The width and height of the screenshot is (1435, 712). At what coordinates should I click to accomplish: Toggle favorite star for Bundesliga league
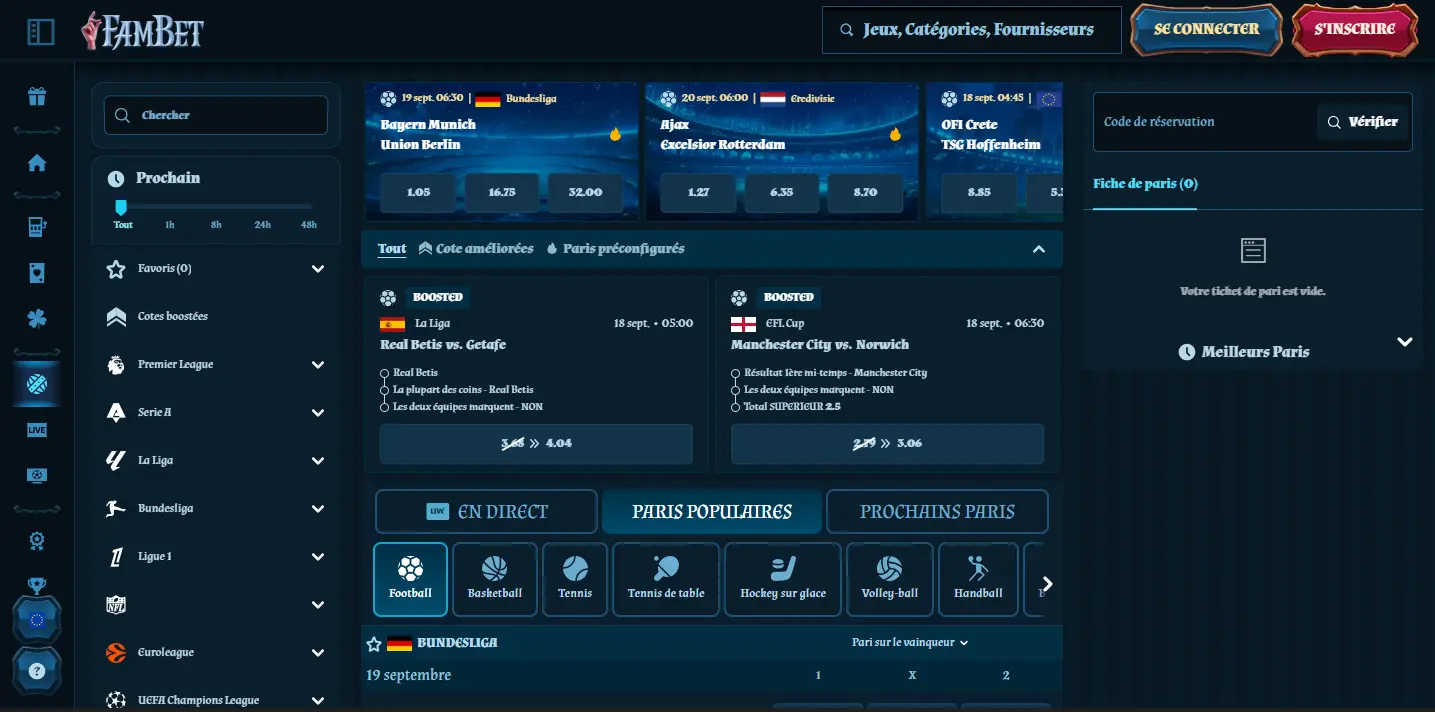(374, 644)
